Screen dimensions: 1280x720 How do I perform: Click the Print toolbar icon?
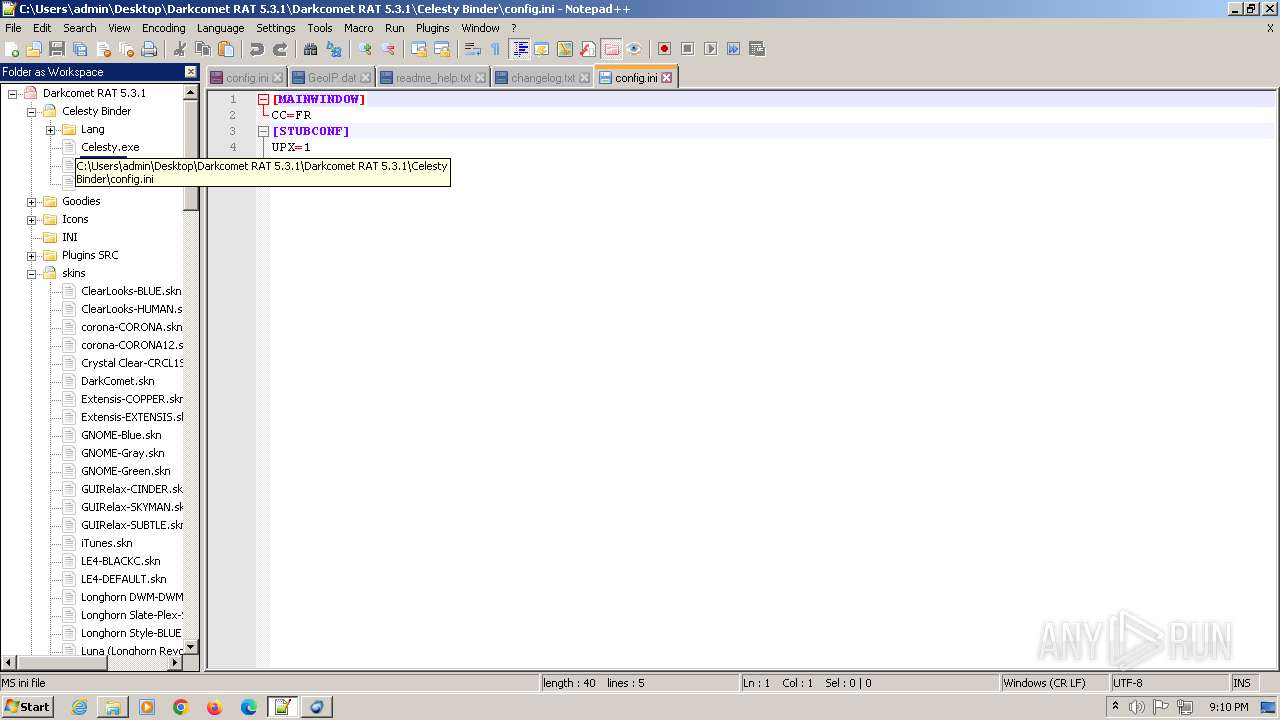pyautogui.click(x=149, y=49)
